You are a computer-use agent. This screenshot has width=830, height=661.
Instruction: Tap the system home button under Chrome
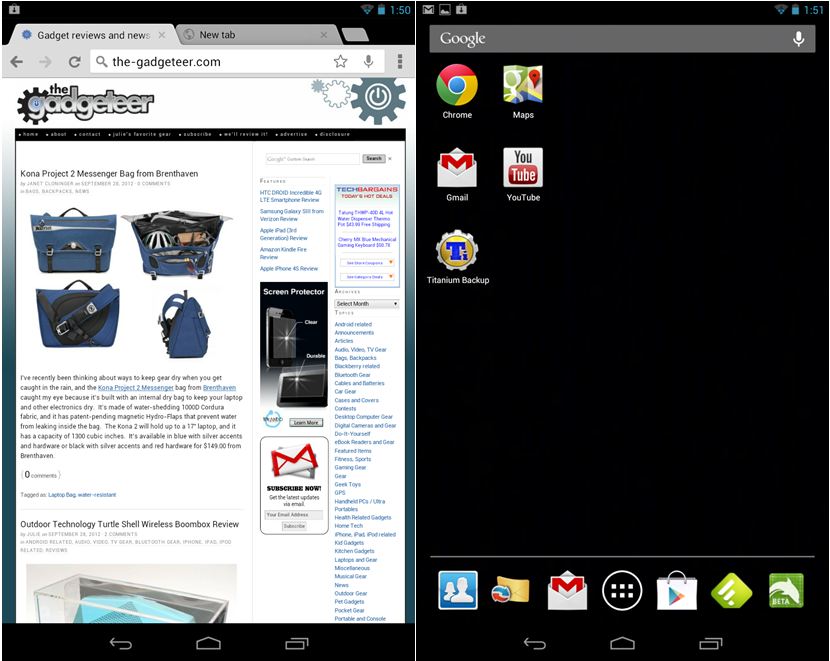tap(209, 643)
